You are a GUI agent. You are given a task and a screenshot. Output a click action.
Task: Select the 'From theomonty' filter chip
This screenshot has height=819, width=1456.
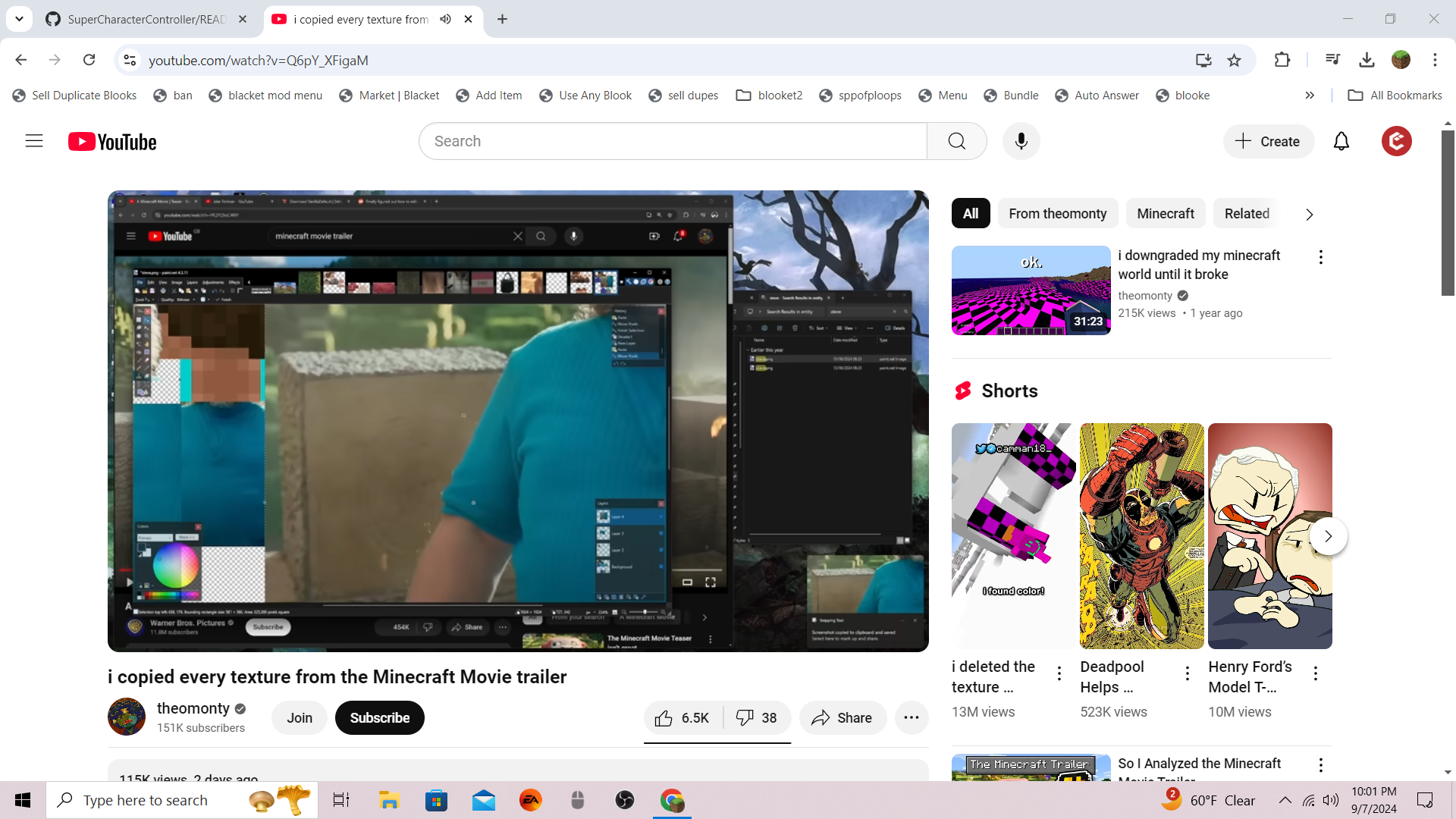[x=1057, y=214]
